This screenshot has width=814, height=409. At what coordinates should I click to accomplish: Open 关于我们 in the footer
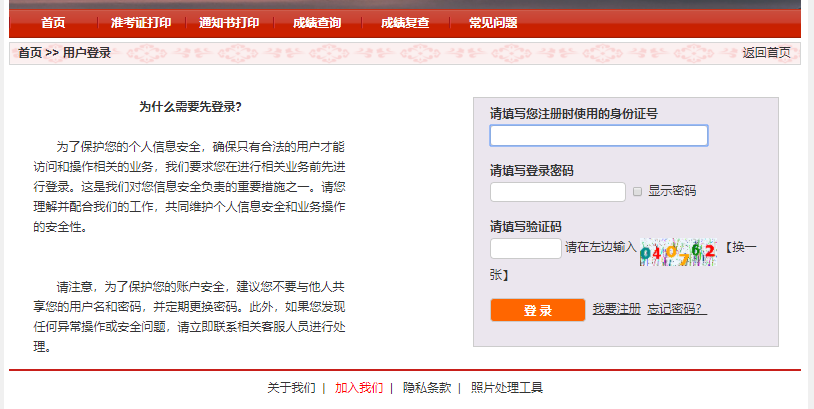coord(291,388)
